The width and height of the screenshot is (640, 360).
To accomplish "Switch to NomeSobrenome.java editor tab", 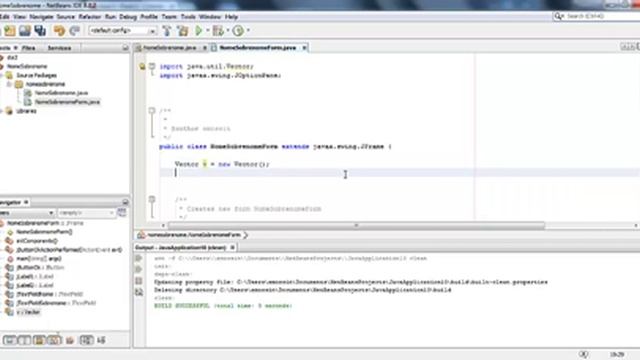I will pos(170,48).
